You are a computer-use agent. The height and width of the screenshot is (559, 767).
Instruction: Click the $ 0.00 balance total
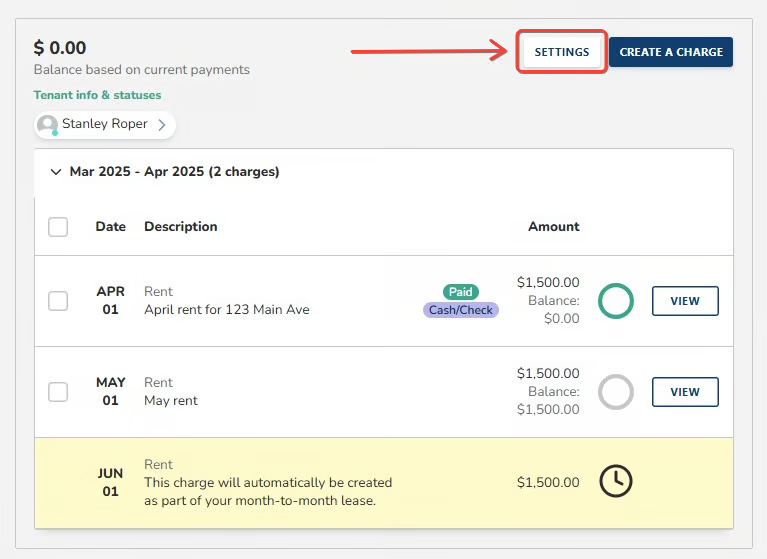(x=60, y=48)
